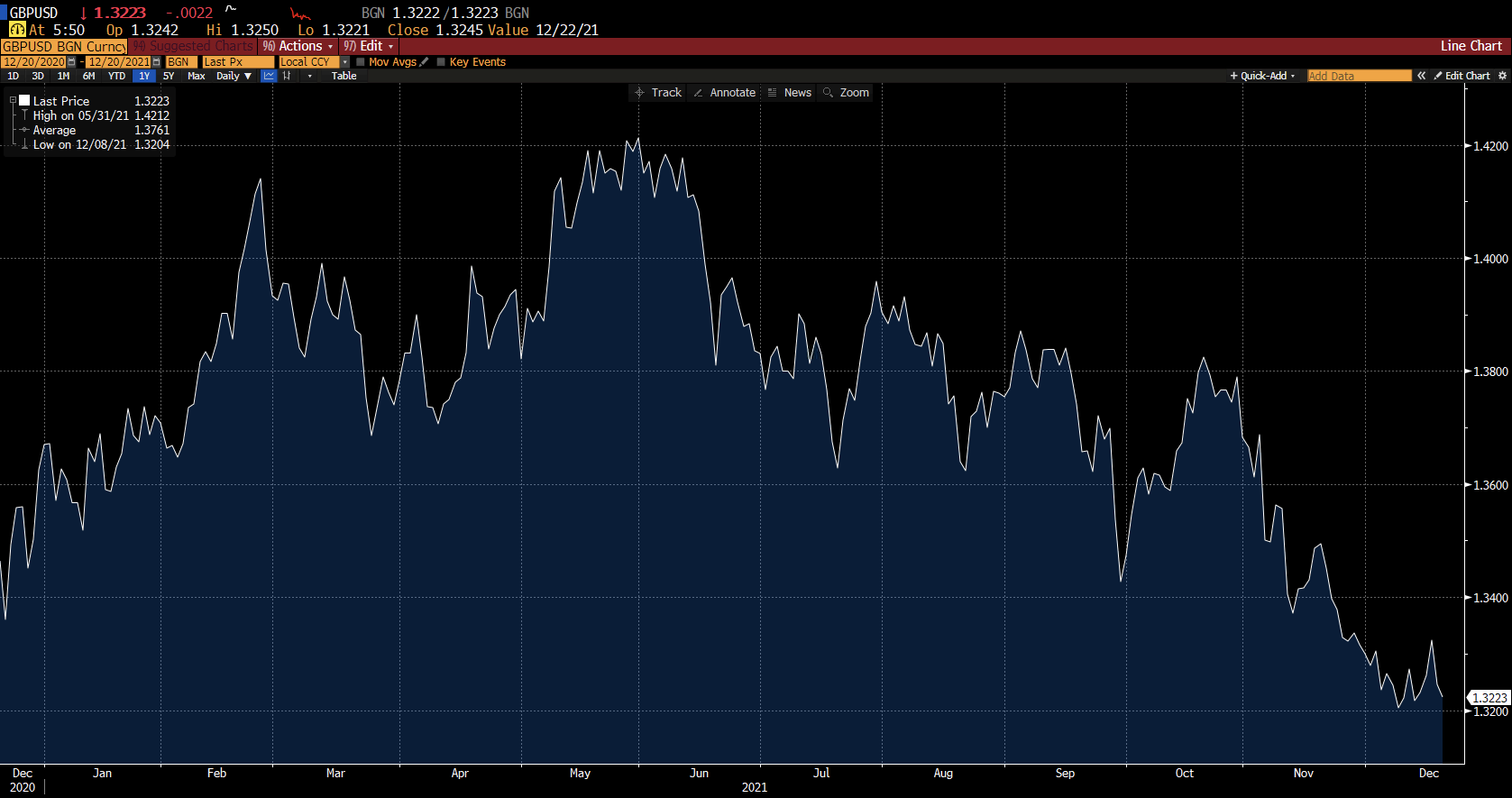
Task: Select the 5Y range tab
Action: 169,76
